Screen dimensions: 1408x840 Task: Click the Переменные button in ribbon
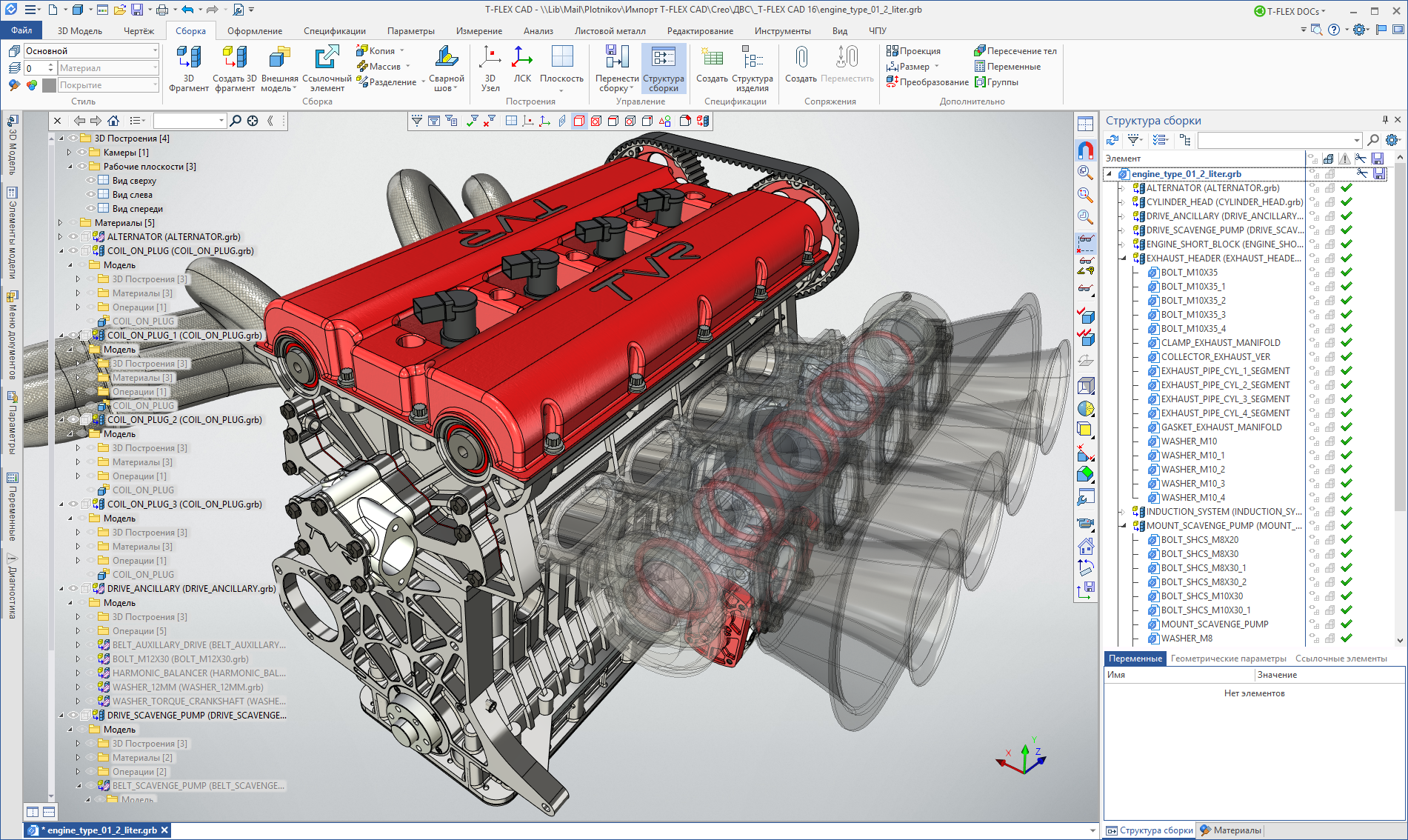click(x=1007, y=67)
